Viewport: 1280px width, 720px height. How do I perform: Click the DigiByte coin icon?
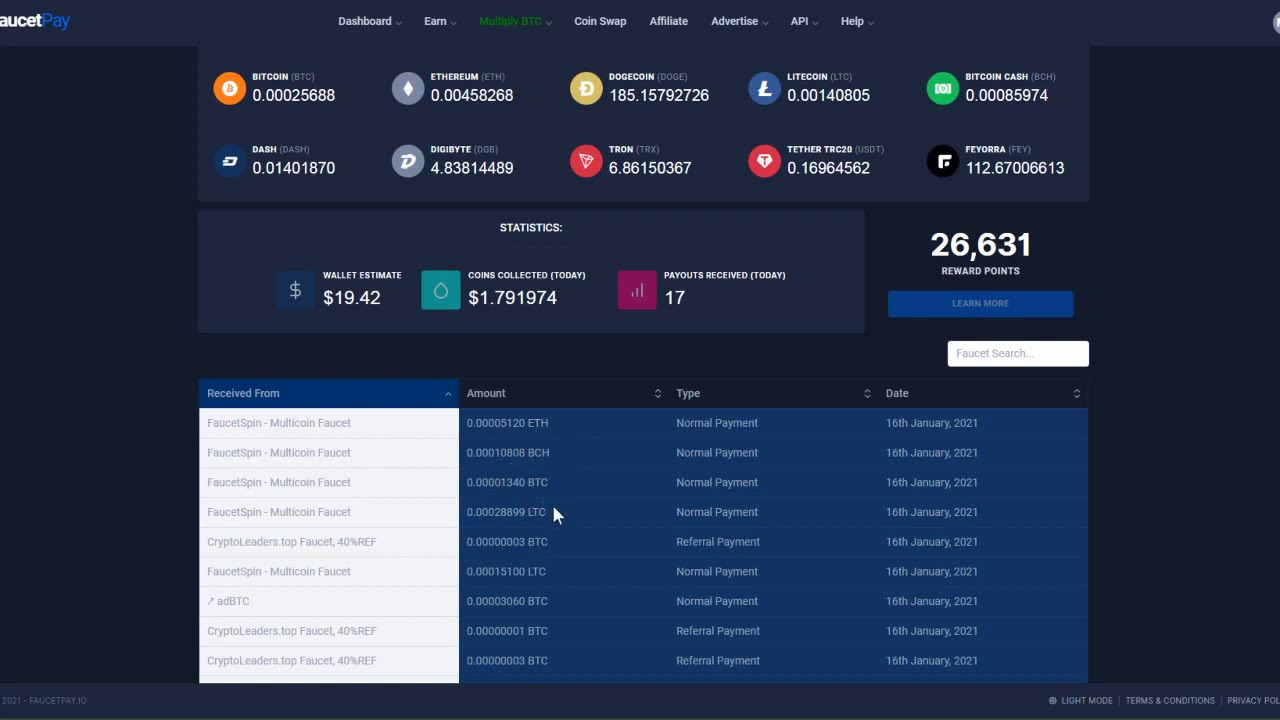point(407,161)
